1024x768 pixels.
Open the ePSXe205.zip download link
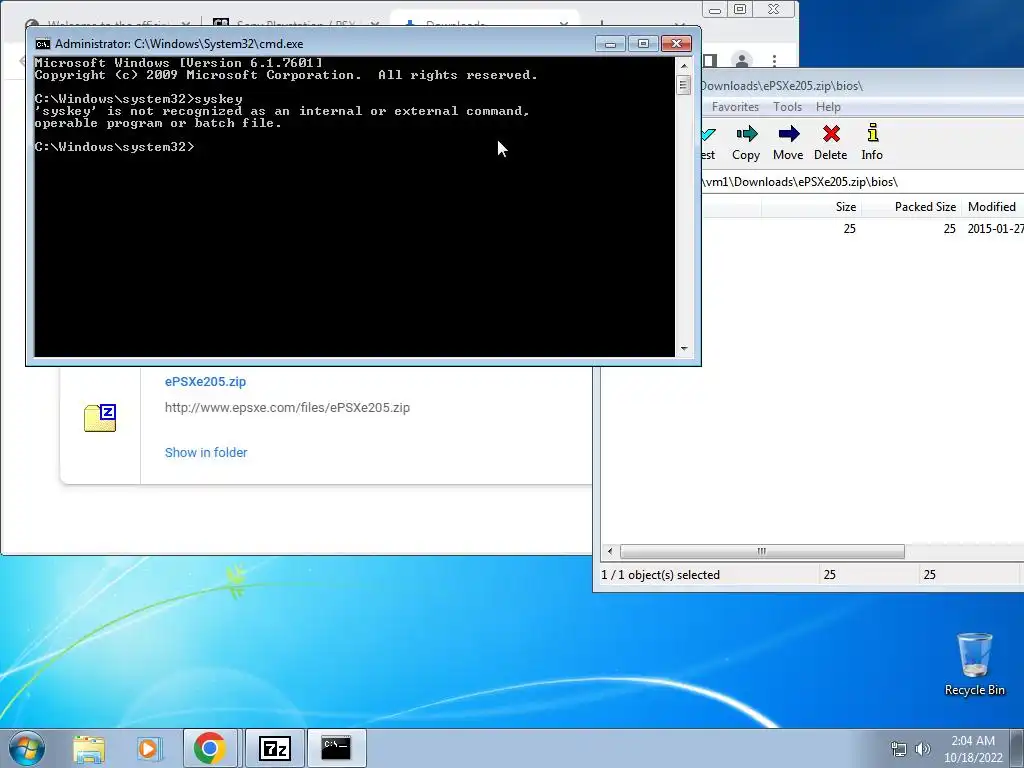[x=205, y=381]
